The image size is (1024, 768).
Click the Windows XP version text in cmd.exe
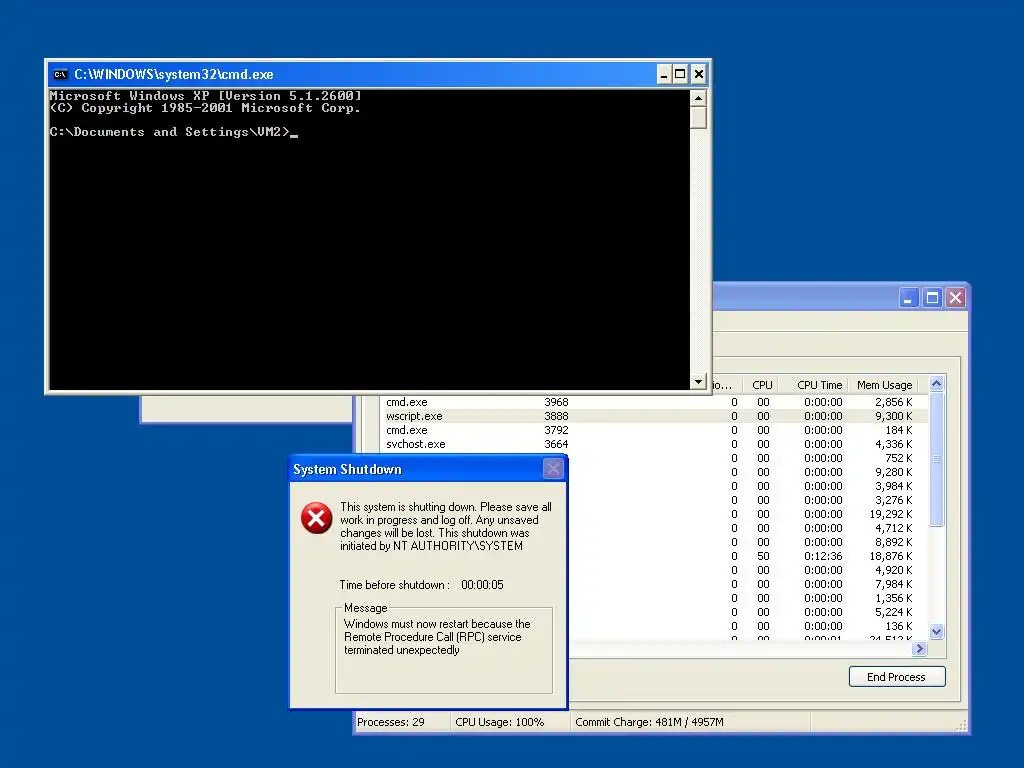coord(205,96)
